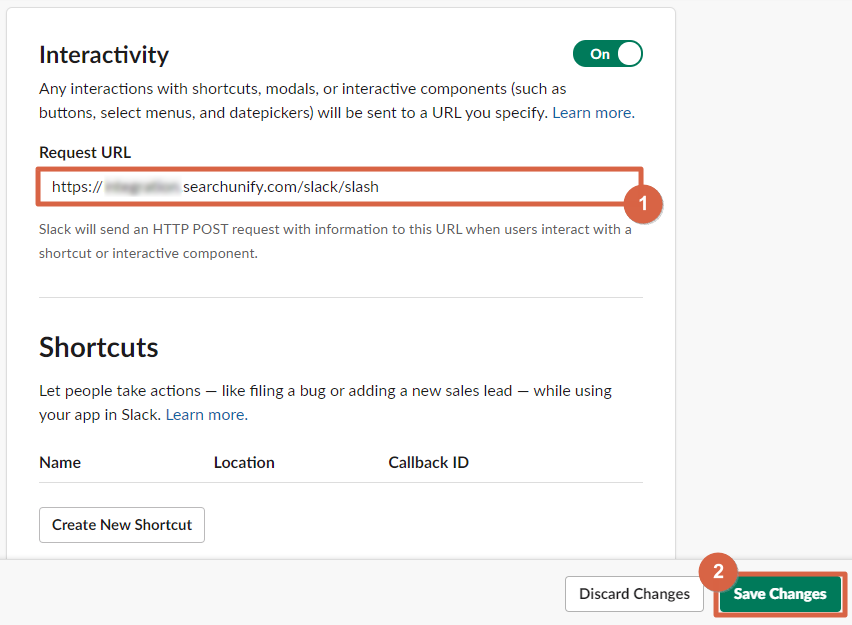
Task: Save changes with the green button
Action: (780, 594)
